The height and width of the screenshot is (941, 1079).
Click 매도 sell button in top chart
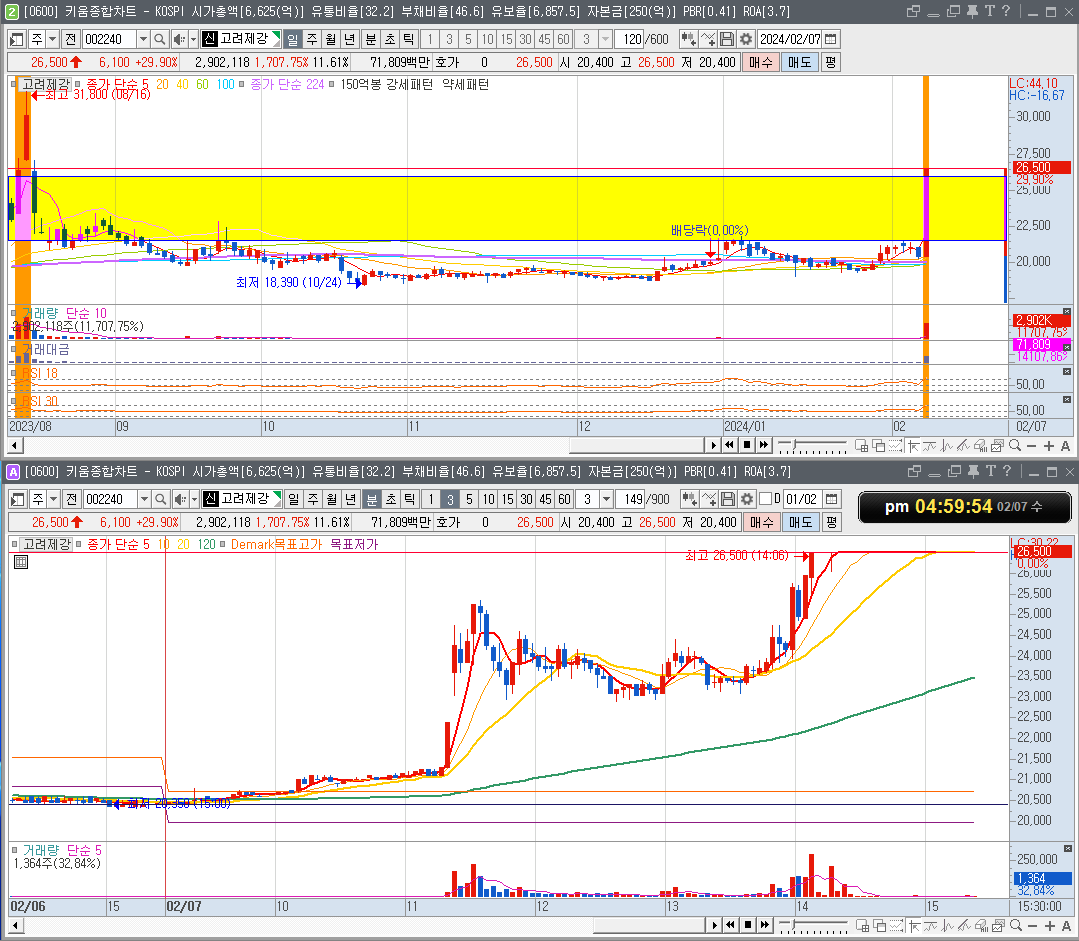click(x=800, y=62)
